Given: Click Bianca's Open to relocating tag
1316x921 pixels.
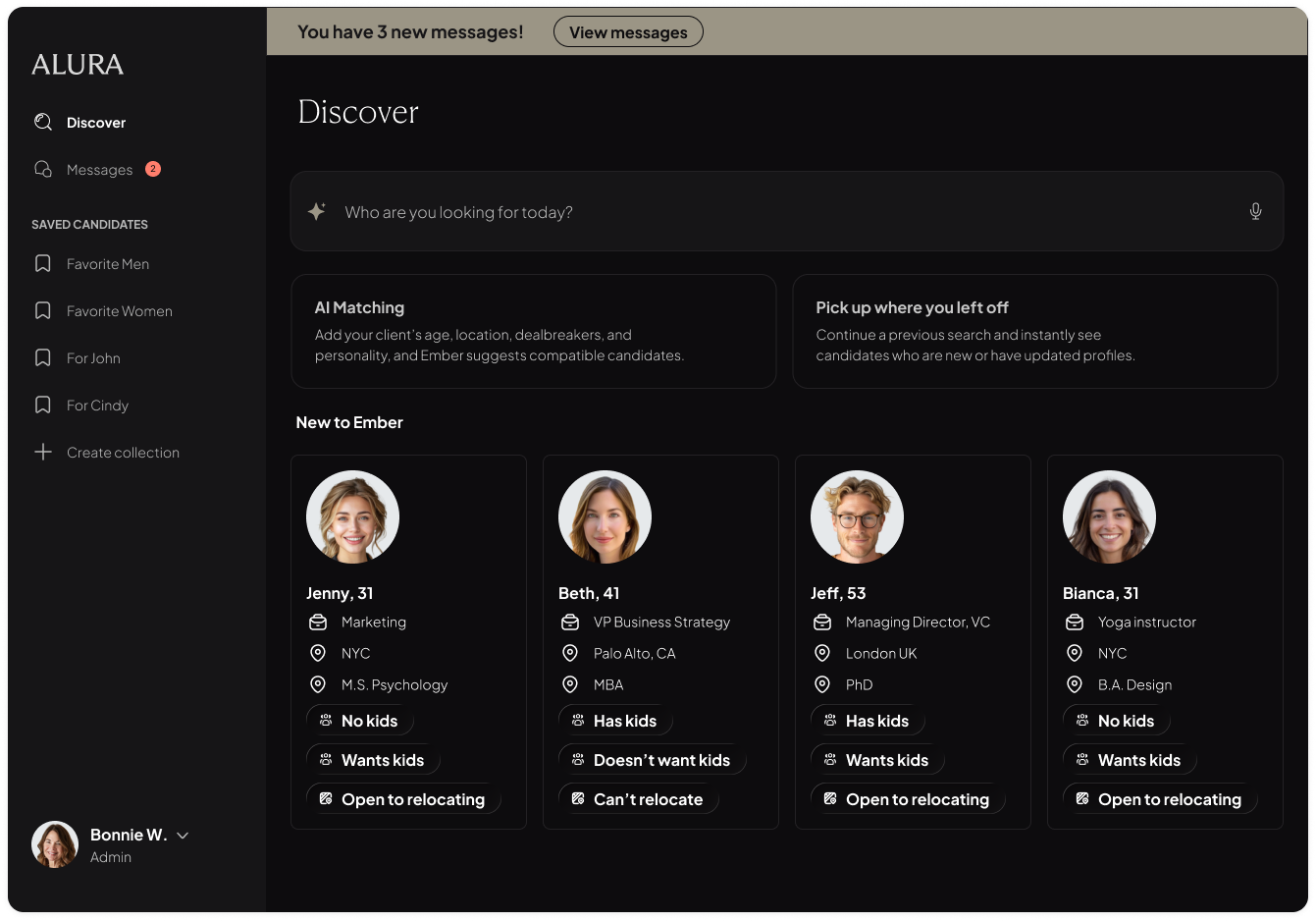Looking at the screenshot, I should pos(1159,799).
